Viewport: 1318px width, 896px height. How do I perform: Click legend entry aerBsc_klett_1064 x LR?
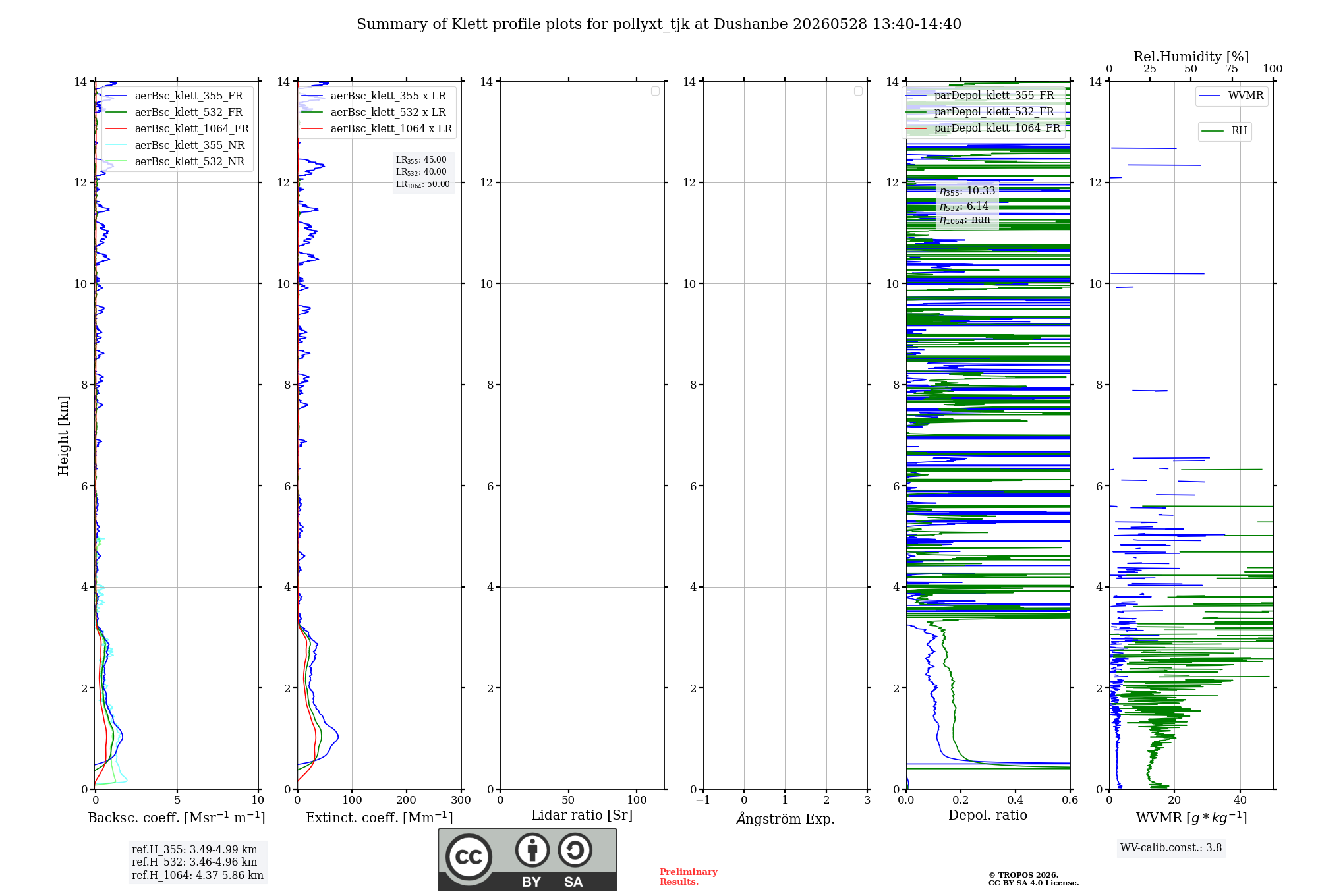pos(377,128)
